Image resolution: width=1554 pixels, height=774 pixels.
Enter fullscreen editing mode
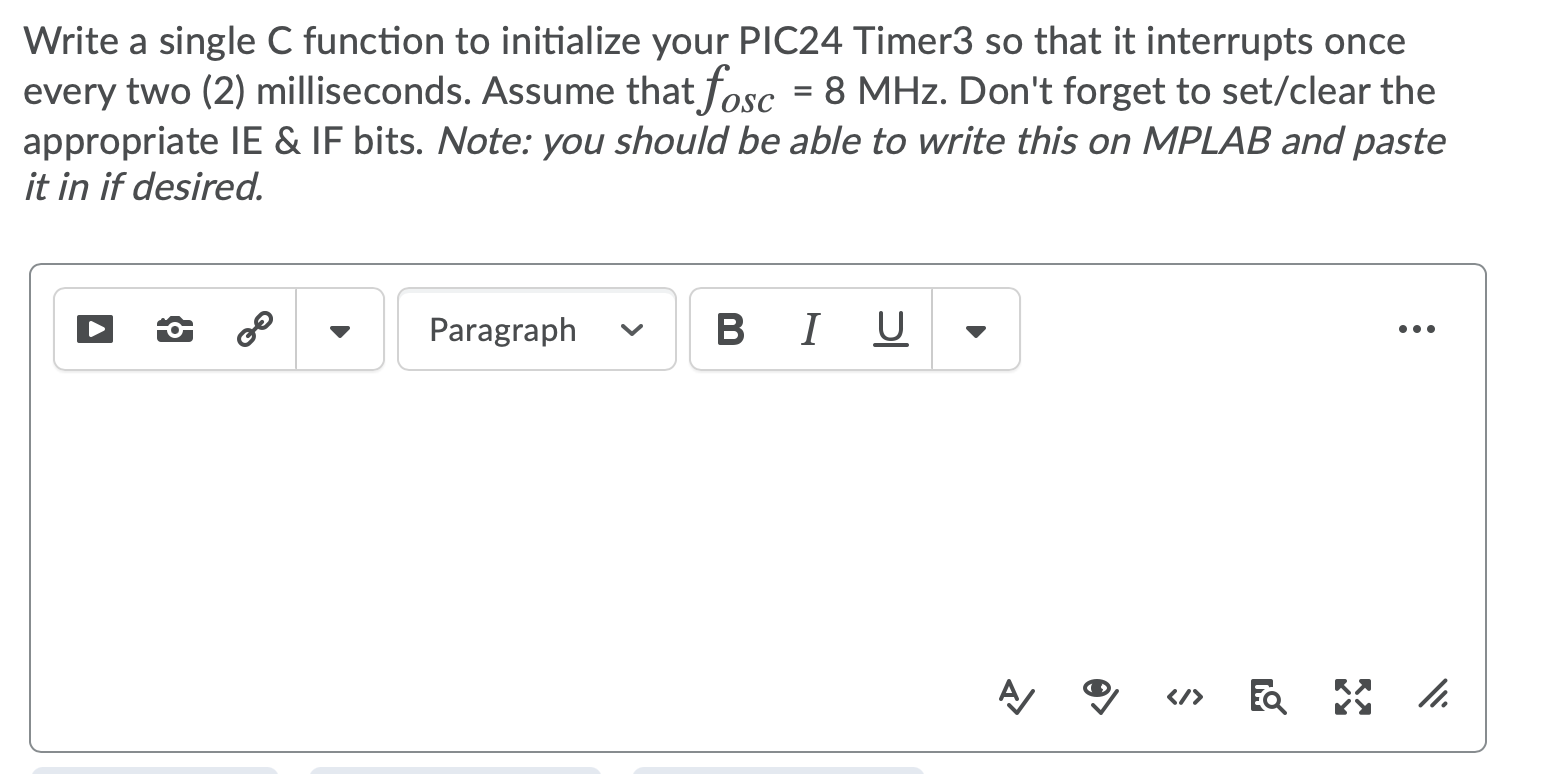[x=1351, y=698]
